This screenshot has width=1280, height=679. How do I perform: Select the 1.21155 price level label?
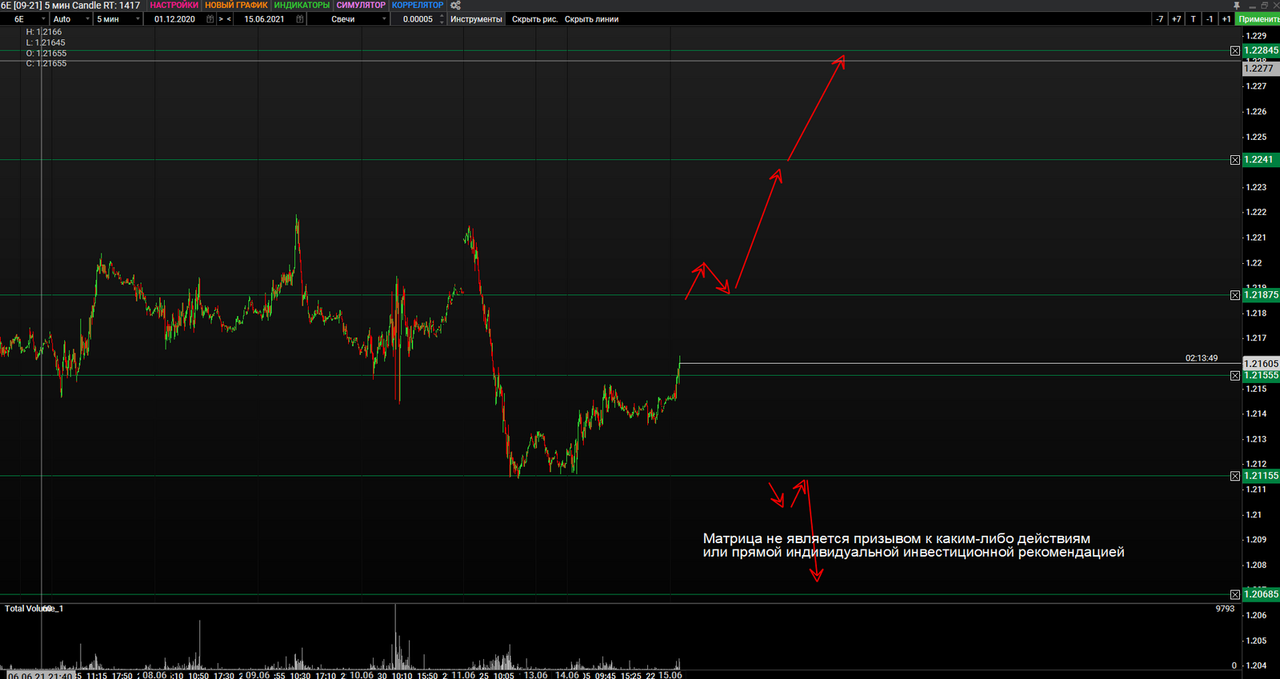(1259, 476)
